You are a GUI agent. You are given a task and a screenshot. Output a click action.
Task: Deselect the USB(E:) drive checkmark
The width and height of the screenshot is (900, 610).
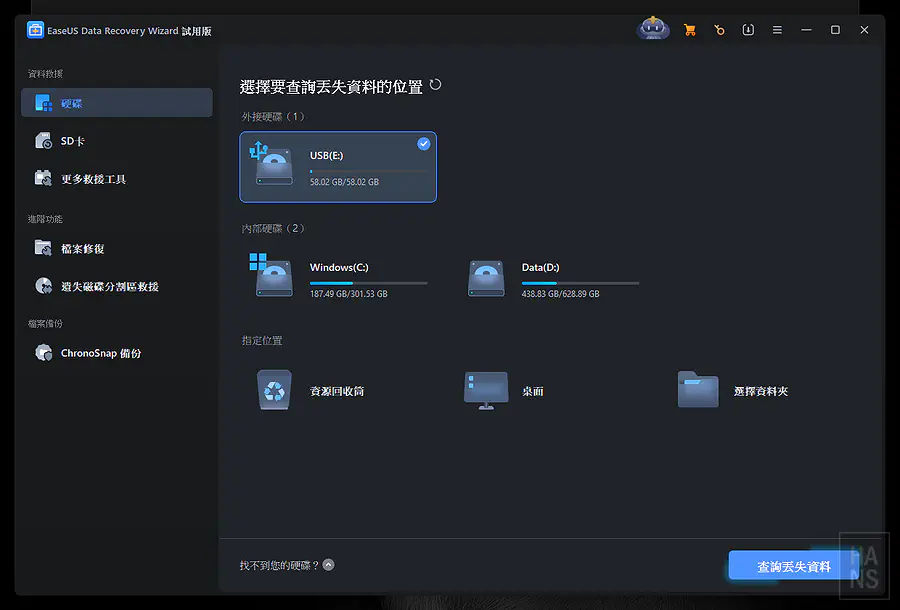click(423, 143)
